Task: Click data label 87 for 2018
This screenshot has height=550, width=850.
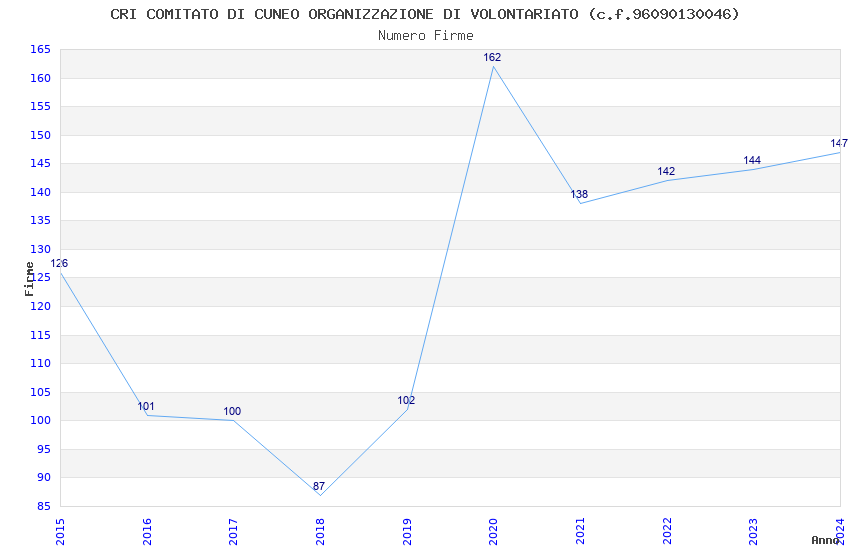Action: click(319, 486)
